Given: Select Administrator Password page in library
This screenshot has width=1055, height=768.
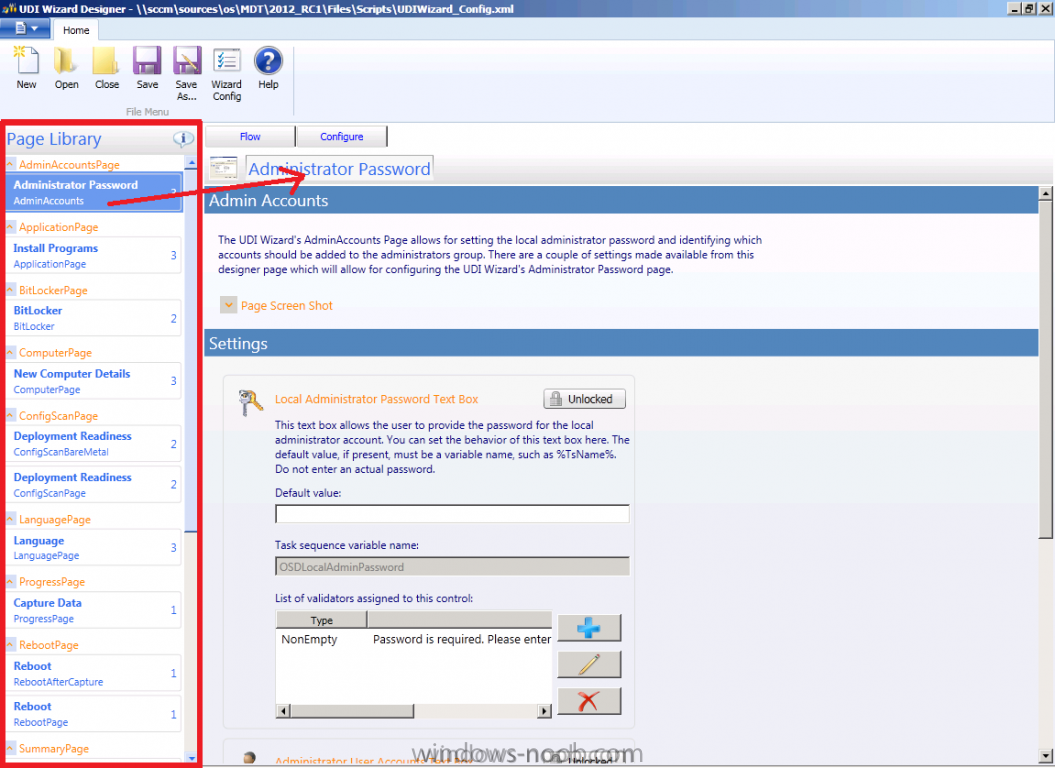Looking at the screenshot, I should tap(94, 193).
